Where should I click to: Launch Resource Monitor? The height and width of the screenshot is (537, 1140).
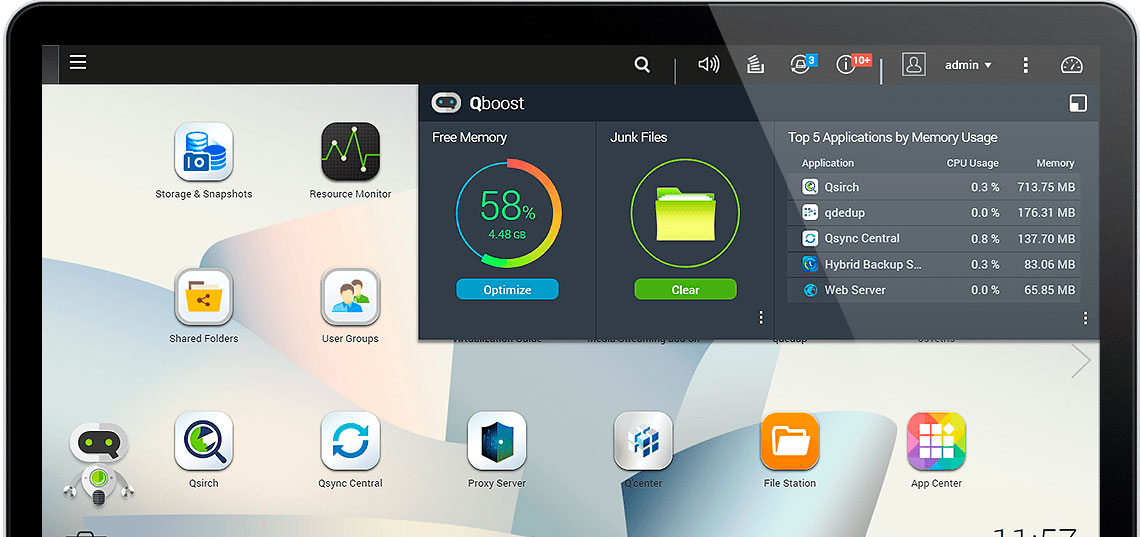point(350,153)
